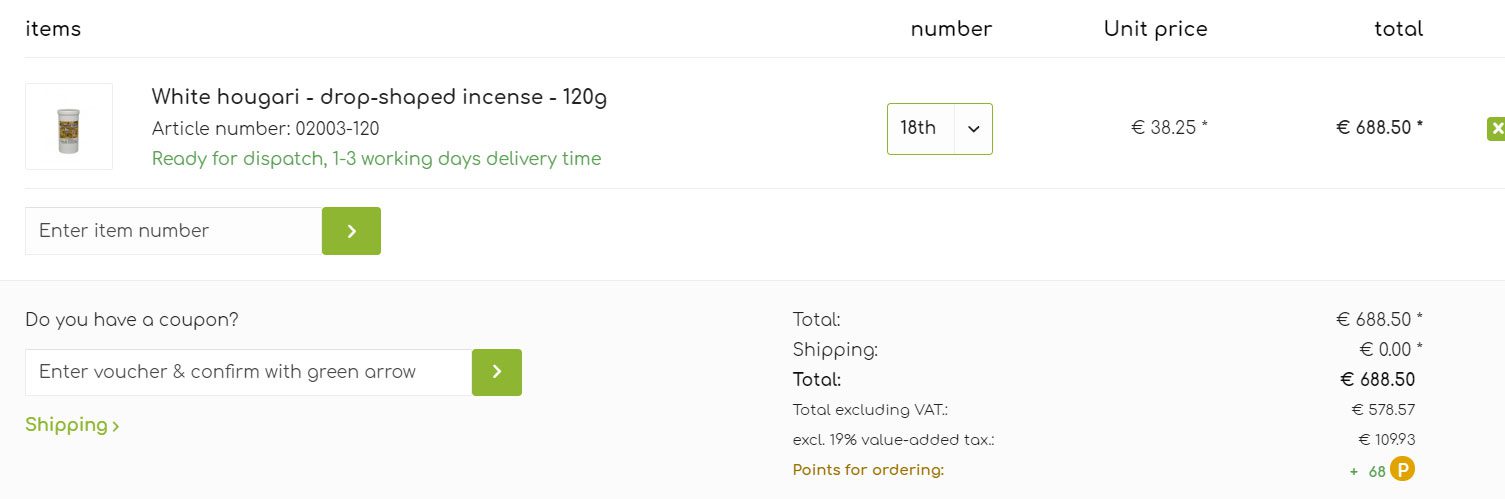Open White hougari drop-shaped incense product title
Screen dimensions: 1505x499
(x=379, y=97)
